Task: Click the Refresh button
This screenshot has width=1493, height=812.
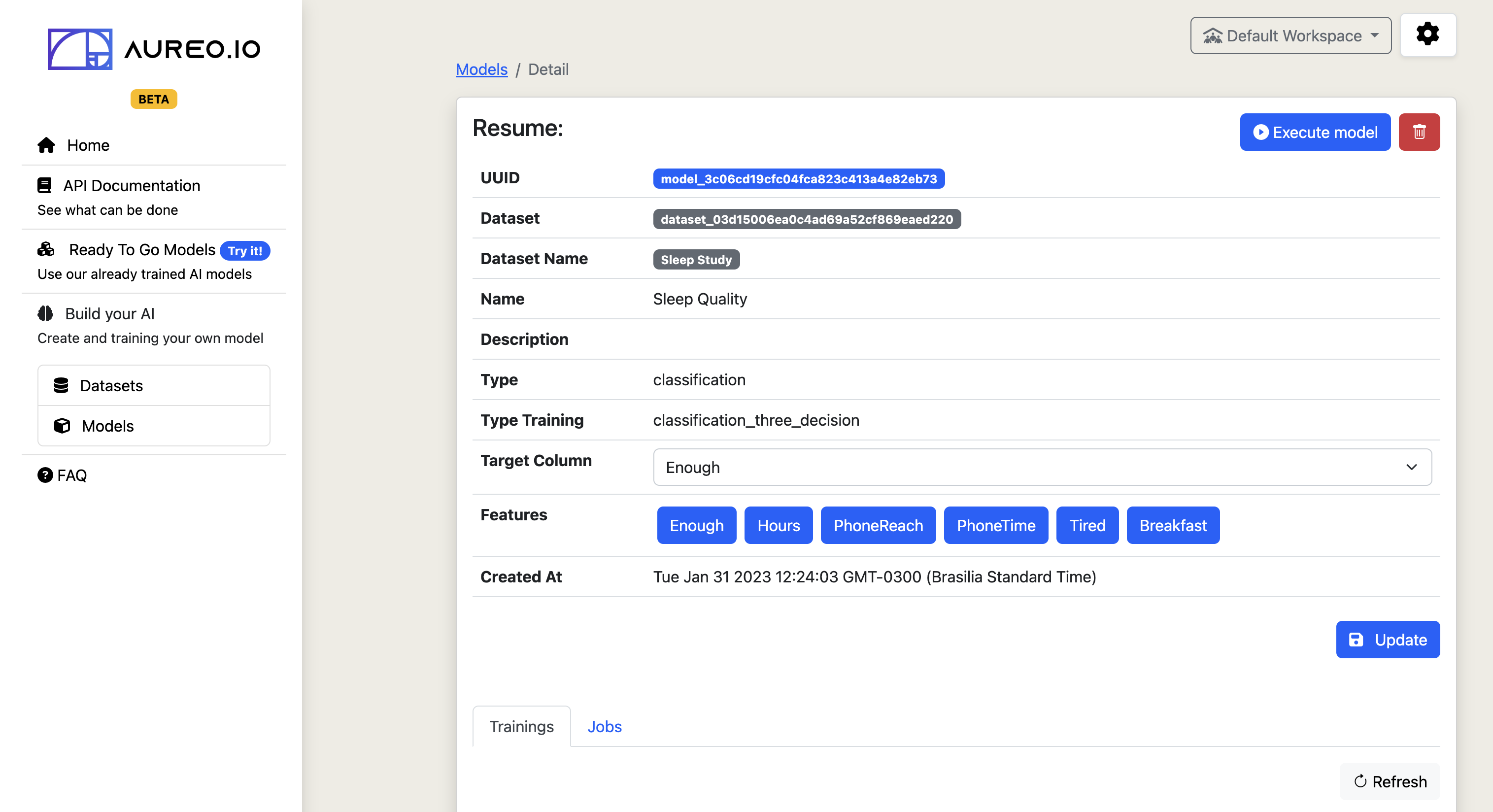Action: pyautogui.click(x=1389, y=781)
